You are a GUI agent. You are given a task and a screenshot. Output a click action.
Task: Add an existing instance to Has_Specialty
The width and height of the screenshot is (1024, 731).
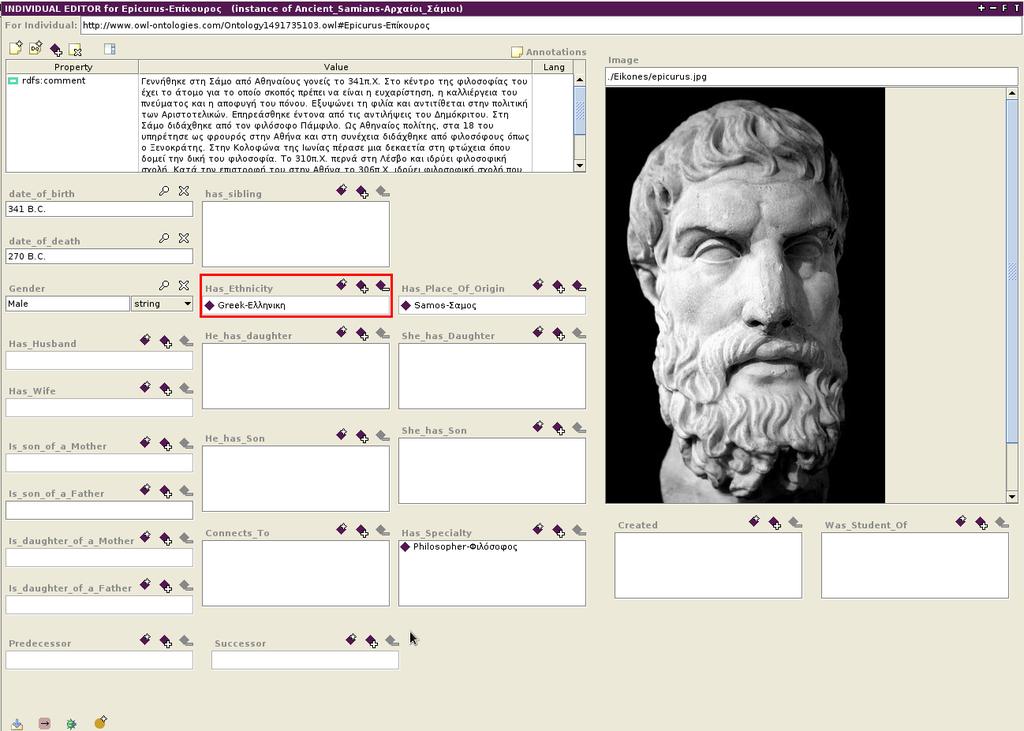pos(559,530)
